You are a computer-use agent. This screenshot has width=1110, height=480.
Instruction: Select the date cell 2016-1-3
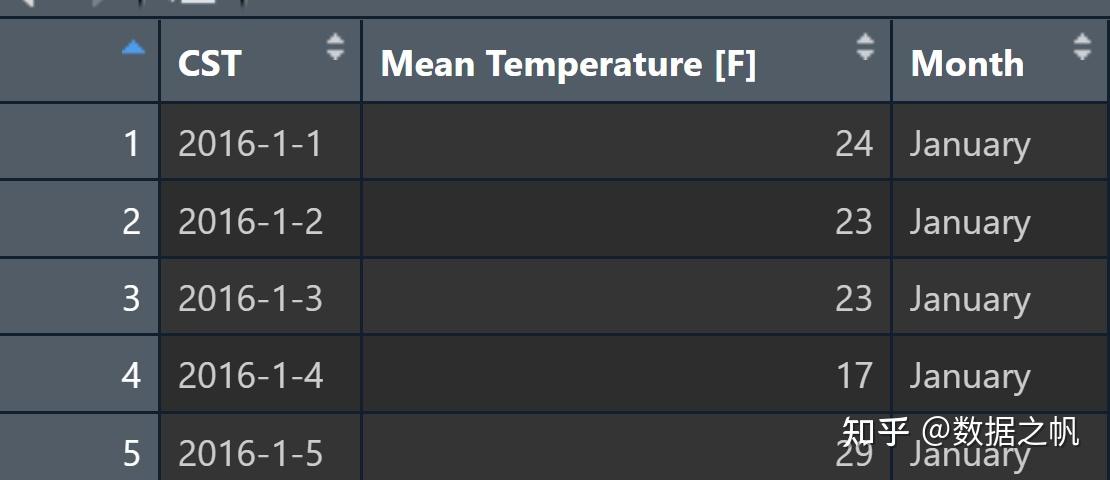pos(250,298)
